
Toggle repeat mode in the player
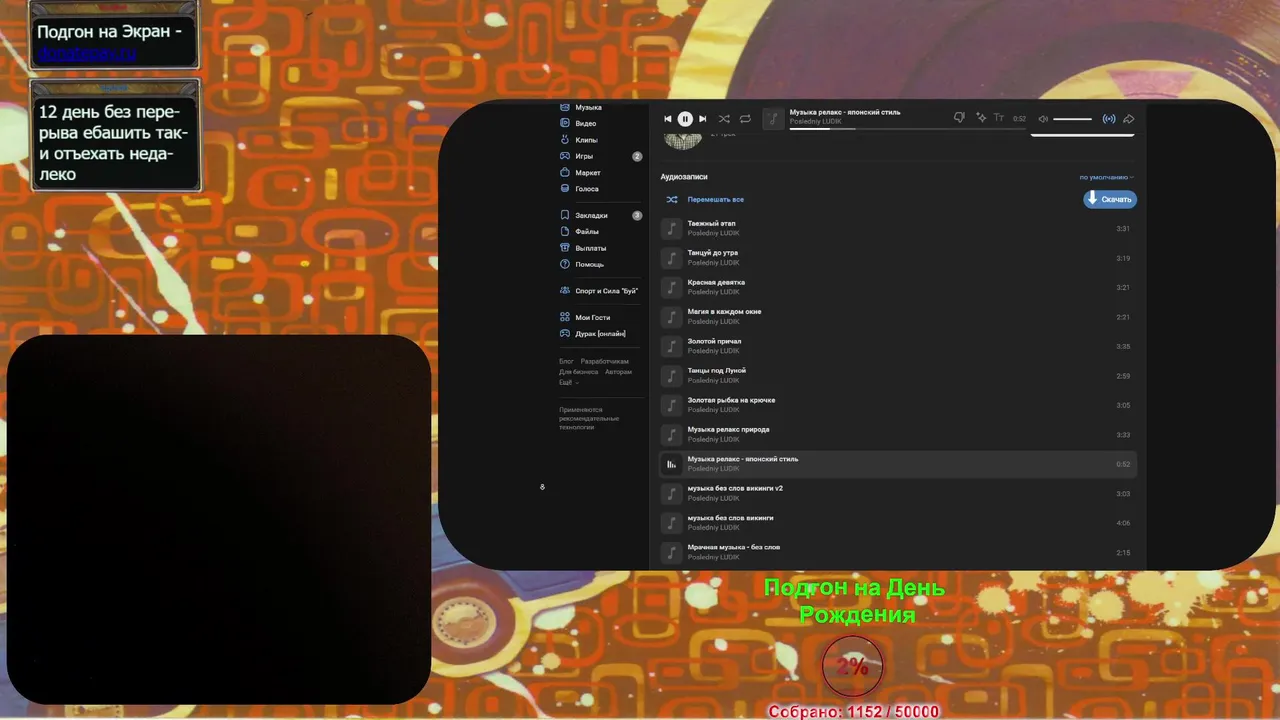pyautogui.click(x=745, y=119)
